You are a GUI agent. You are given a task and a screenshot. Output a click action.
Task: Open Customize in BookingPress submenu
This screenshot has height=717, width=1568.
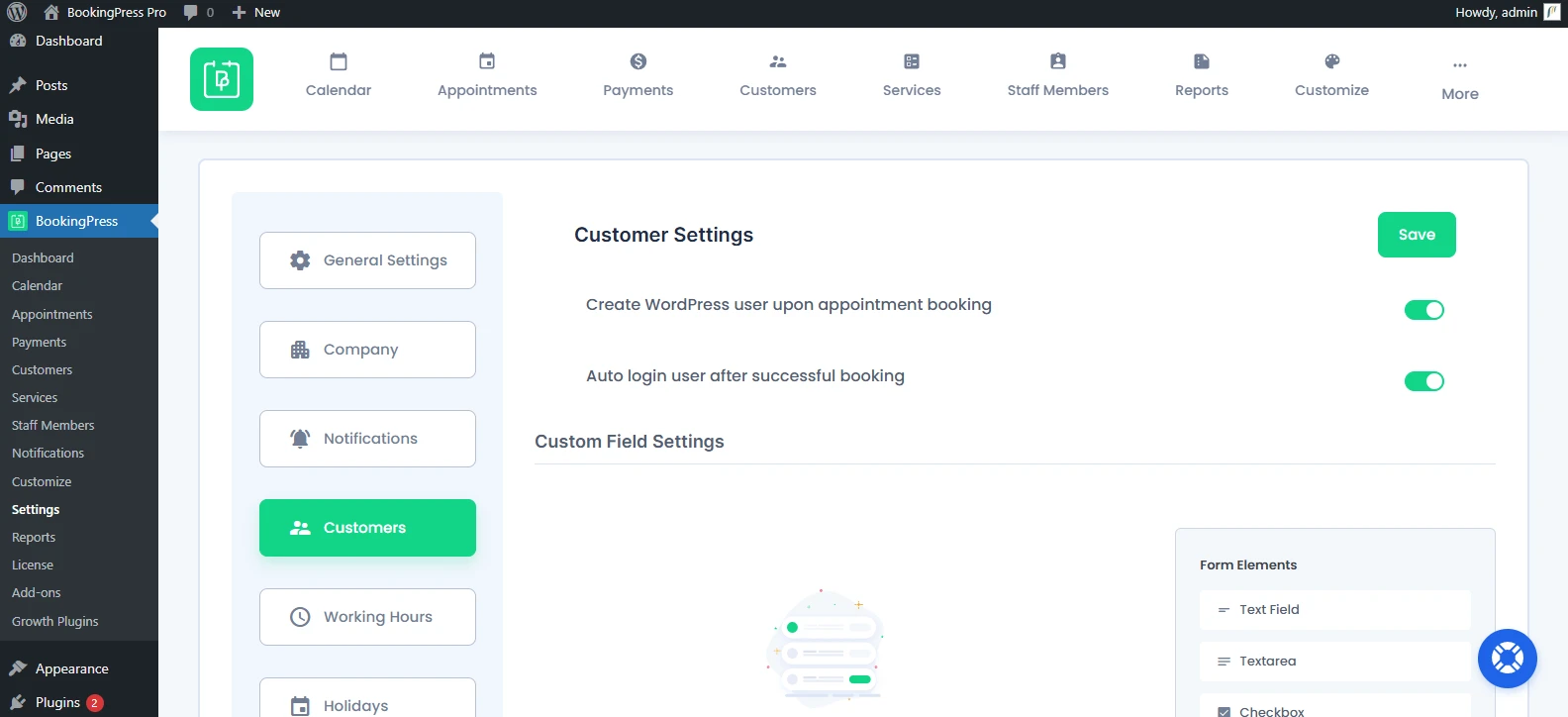click(42, 481)
